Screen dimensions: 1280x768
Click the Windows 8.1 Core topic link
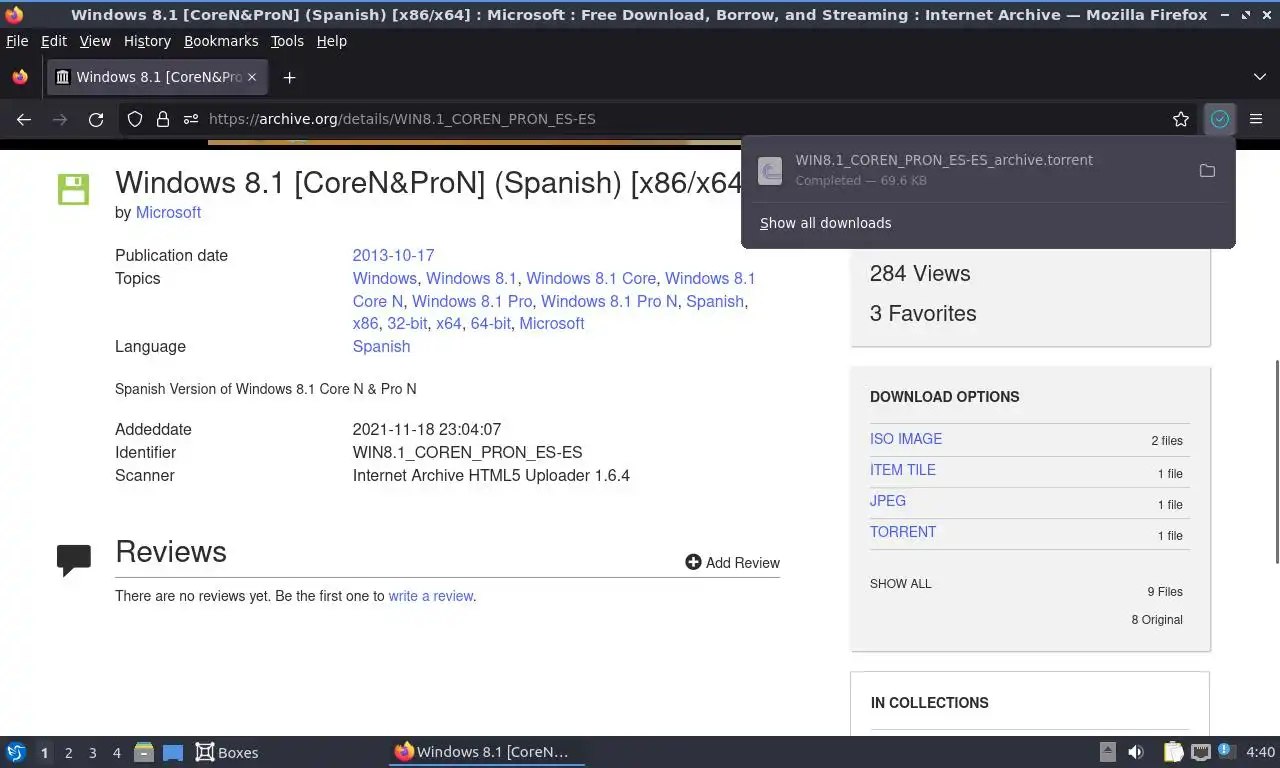tap(591, 278)
